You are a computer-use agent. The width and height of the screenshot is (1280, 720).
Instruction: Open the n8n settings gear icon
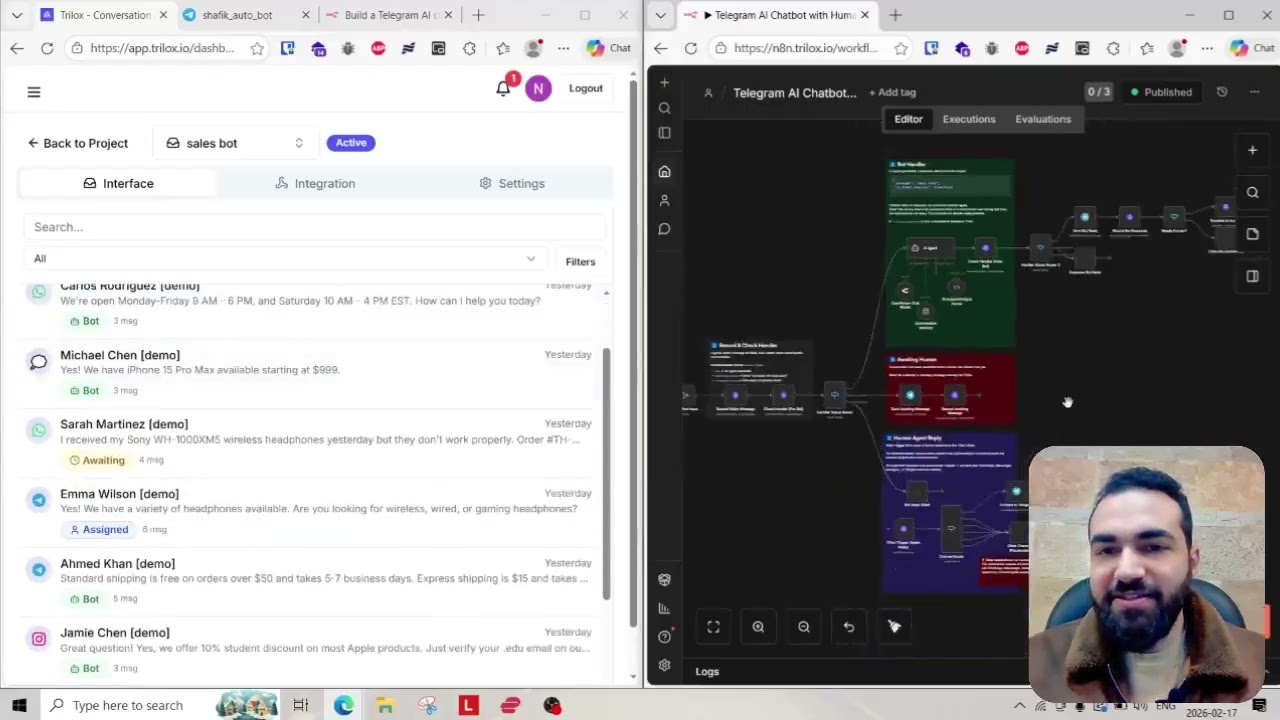click(x=664, y=665)
